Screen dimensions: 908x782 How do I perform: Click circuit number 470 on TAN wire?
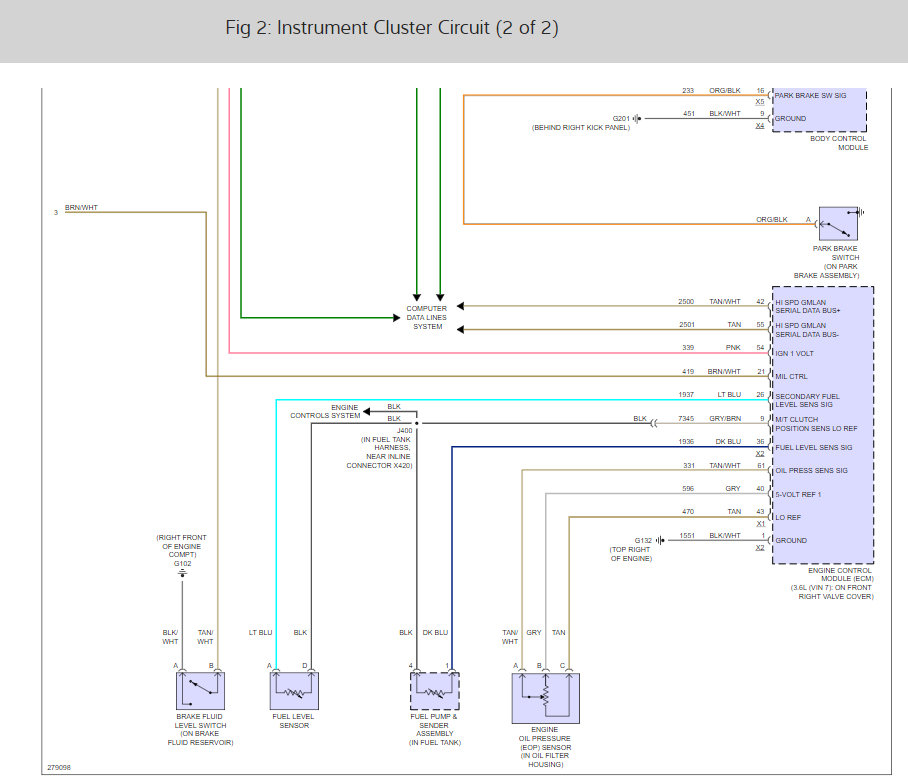click(688, 511)
